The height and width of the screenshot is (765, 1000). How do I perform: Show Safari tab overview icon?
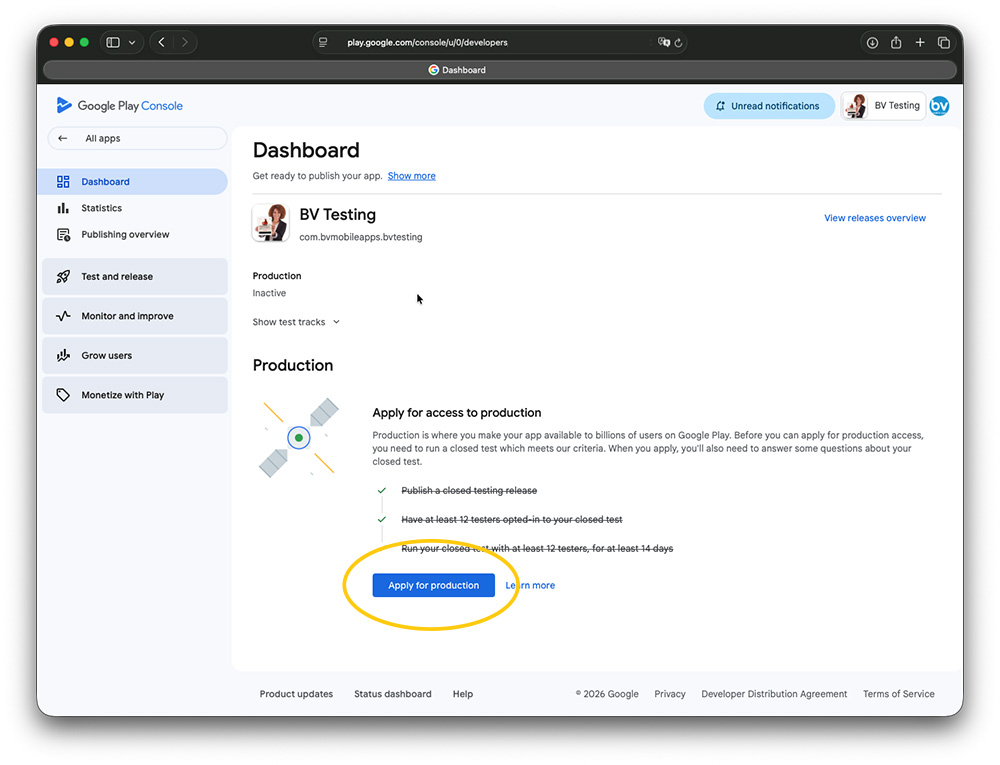click(x=944, y=42)
